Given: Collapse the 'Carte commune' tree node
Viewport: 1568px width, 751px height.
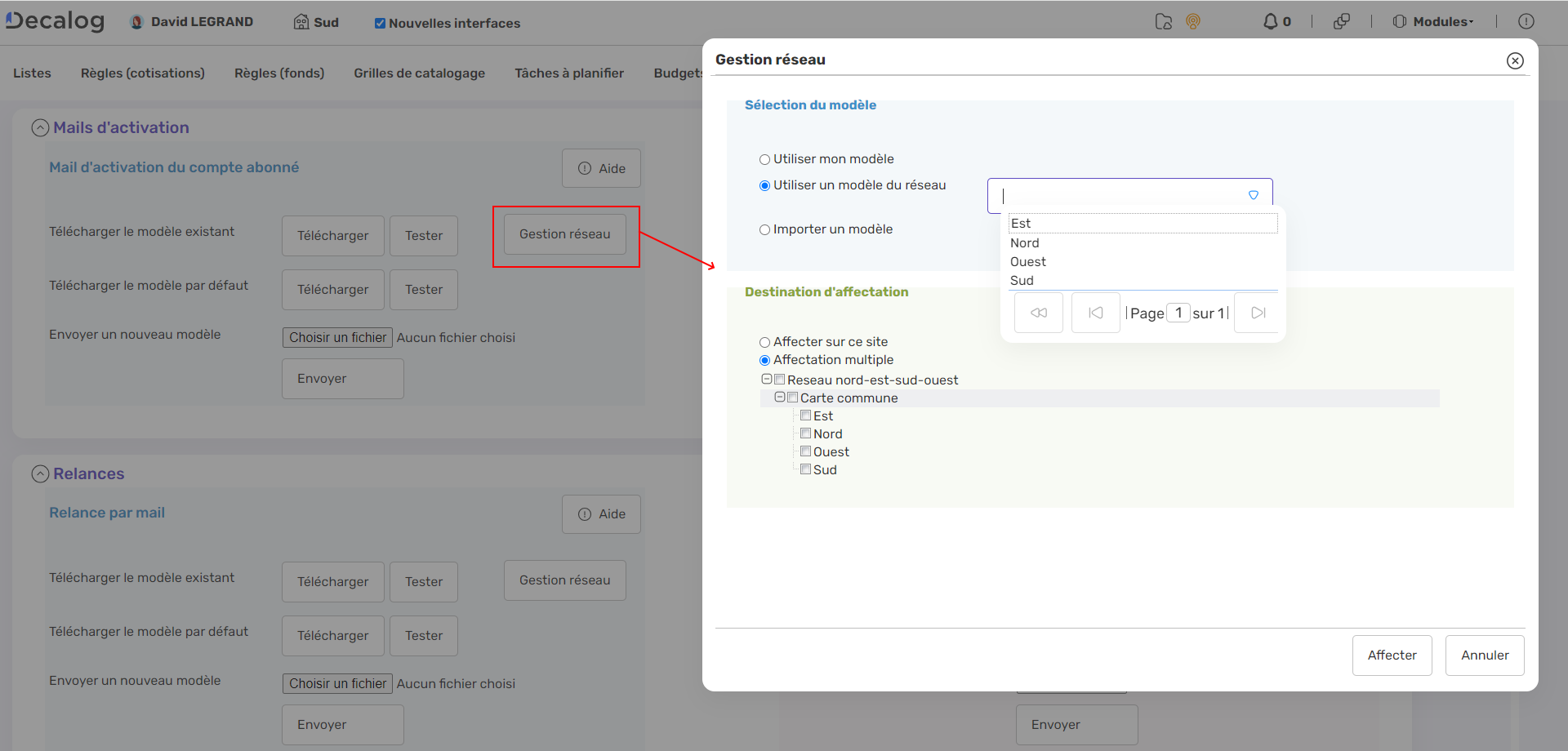Looking at the screenshot, I should click(x=780, y=398).
